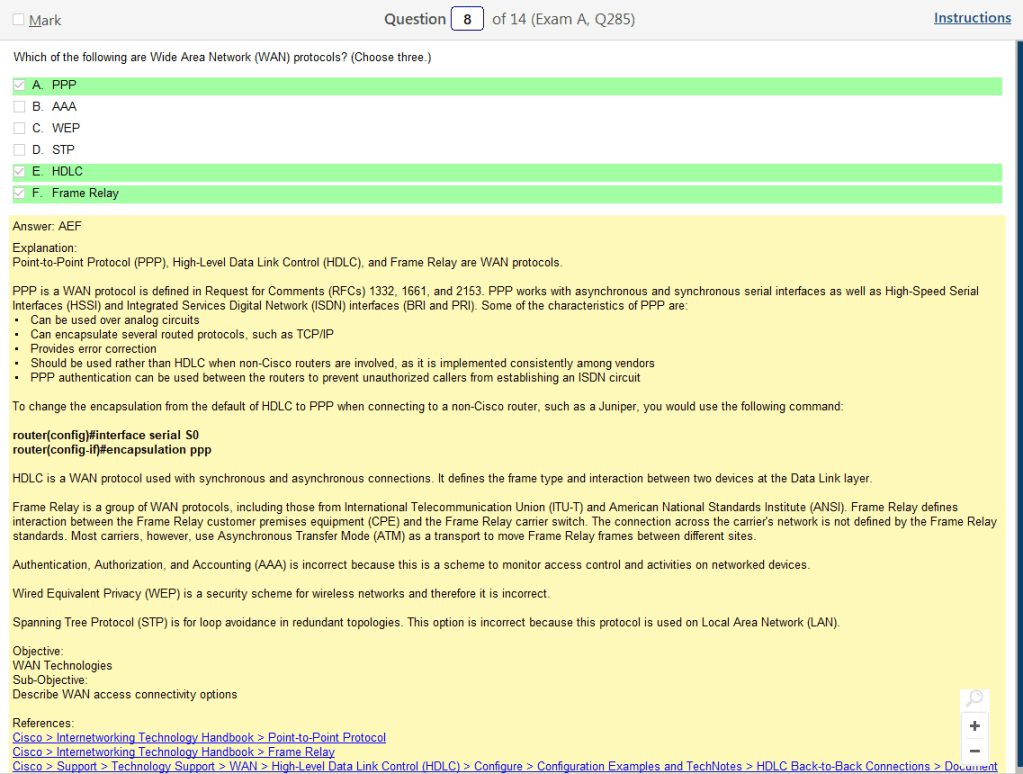The image size is (1023, 774).
Task: Toggle the F. Frame Relay checkbox
Action: pos(19,193)
